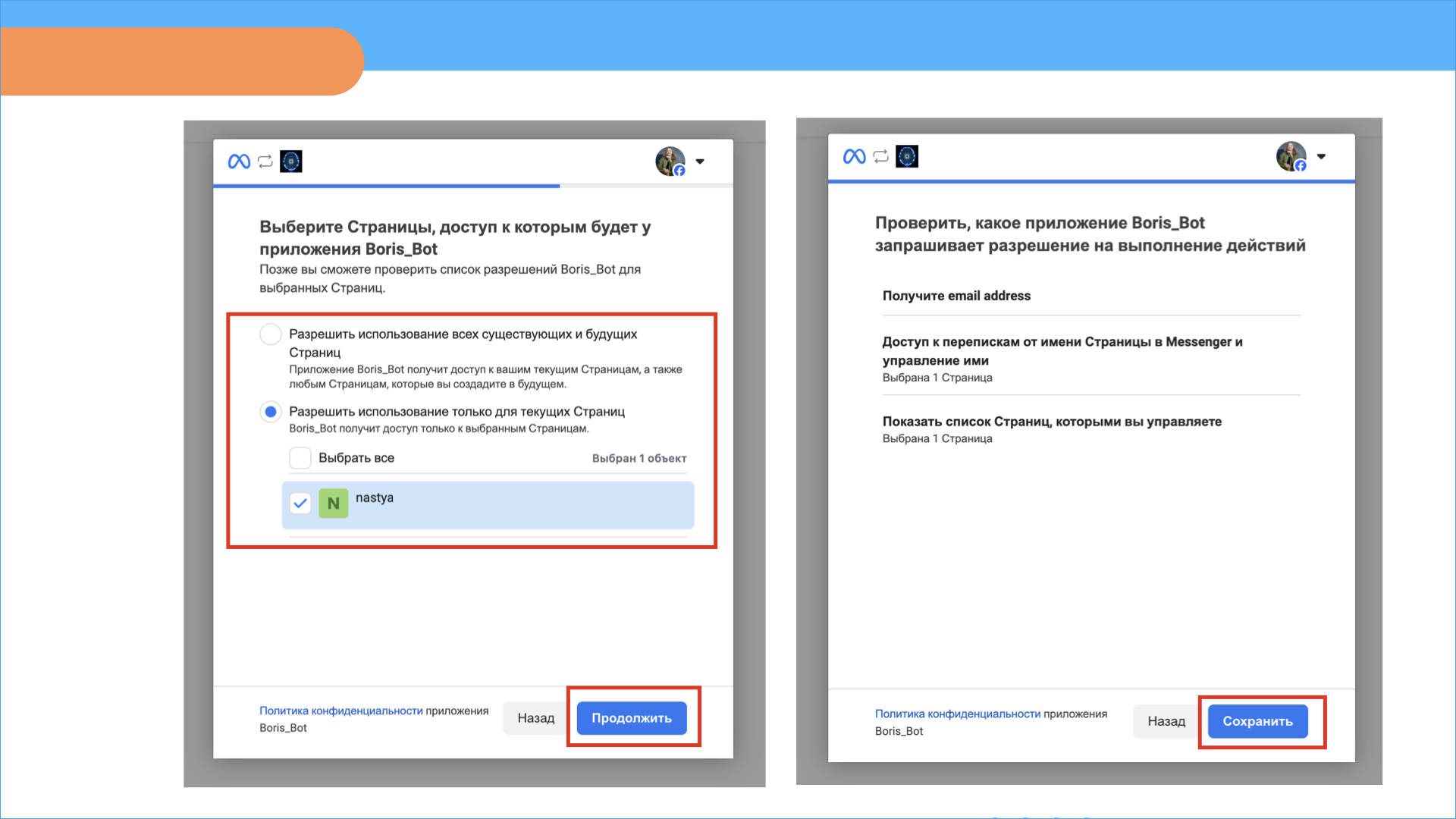Image resolution: width=1456 pixels, height=819 pixels.
Task: Click the sync arrows icon in right dialog
Action: 880,156
